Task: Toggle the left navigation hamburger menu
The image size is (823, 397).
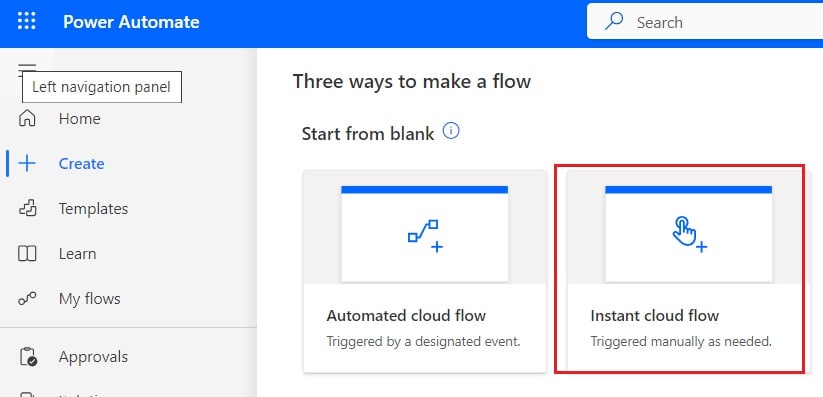Action: pos(27,69)
